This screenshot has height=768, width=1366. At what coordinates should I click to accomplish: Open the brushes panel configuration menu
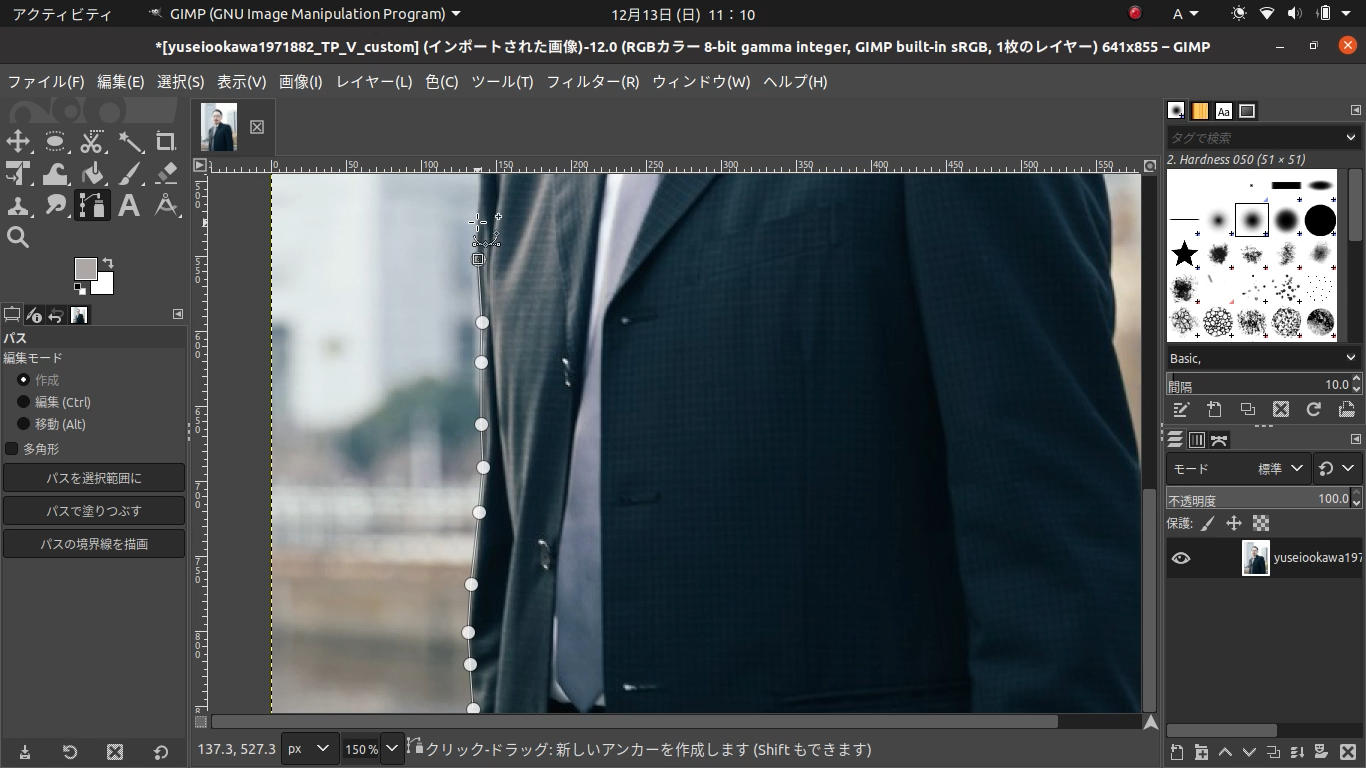point(1356,110)
